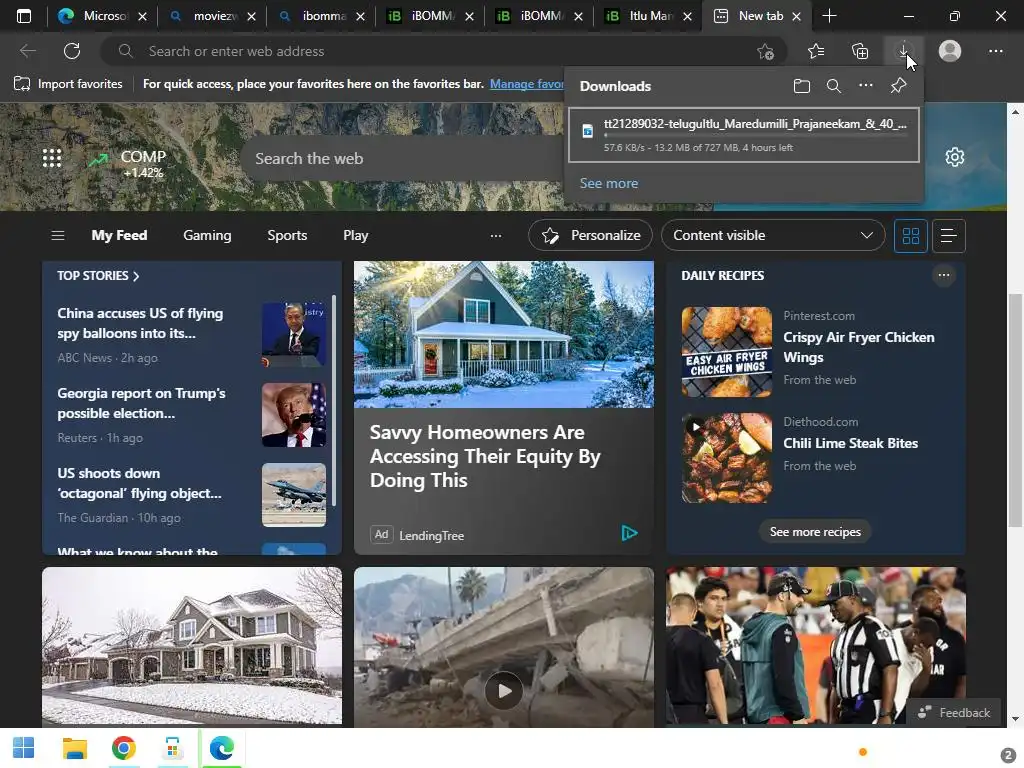Click the Feedback button

click(953, 712)
